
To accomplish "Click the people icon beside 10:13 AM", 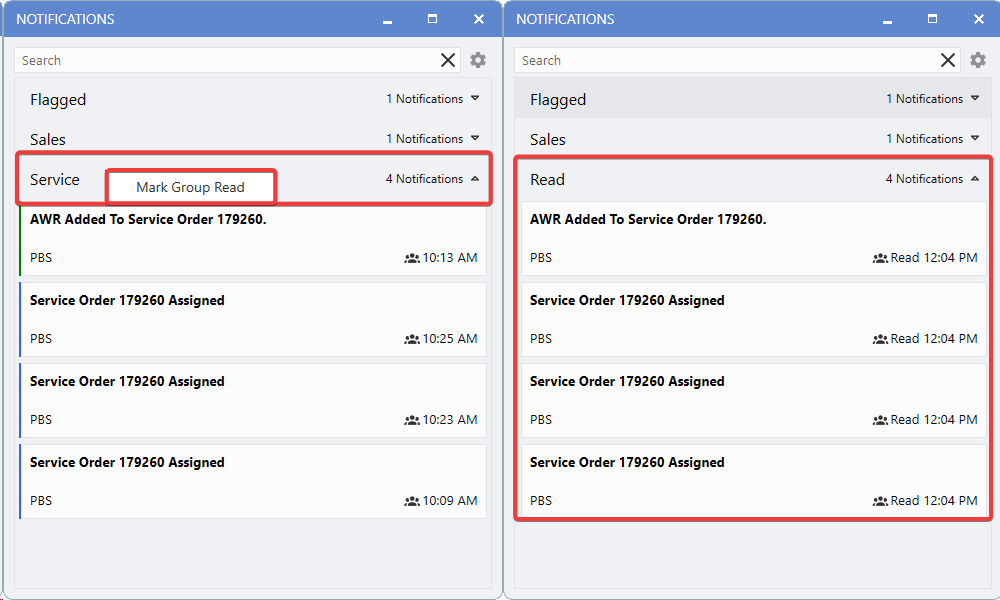I will coord(412,258).
